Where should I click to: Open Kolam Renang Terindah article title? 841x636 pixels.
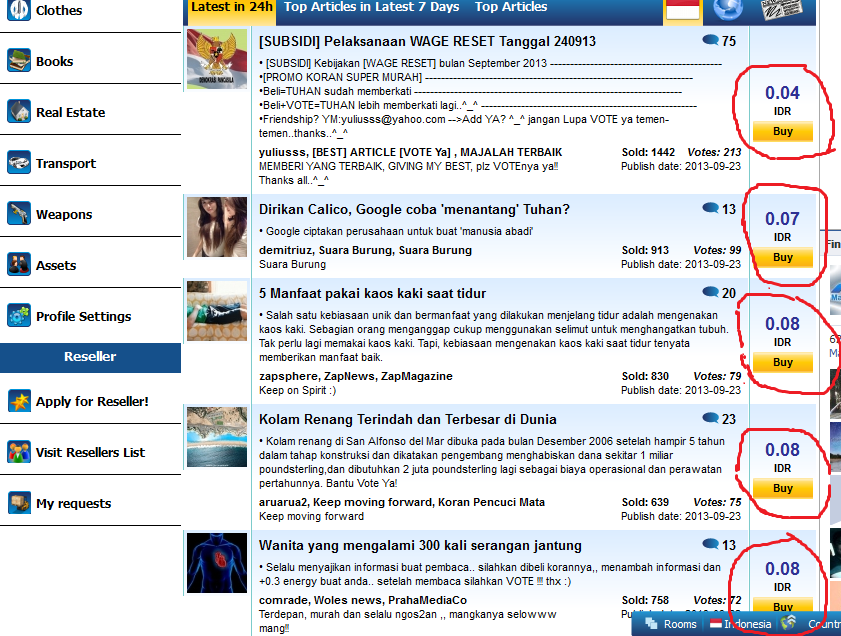[x=407, y=419]
